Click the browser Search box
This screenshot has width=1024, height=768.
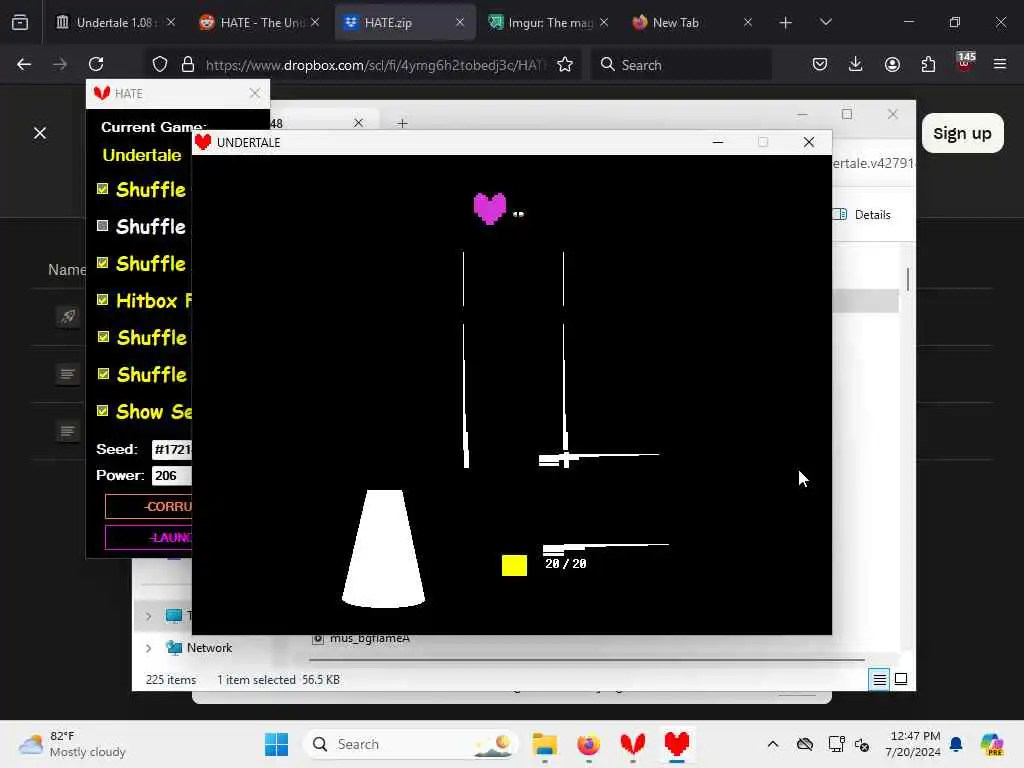point(681,64)
